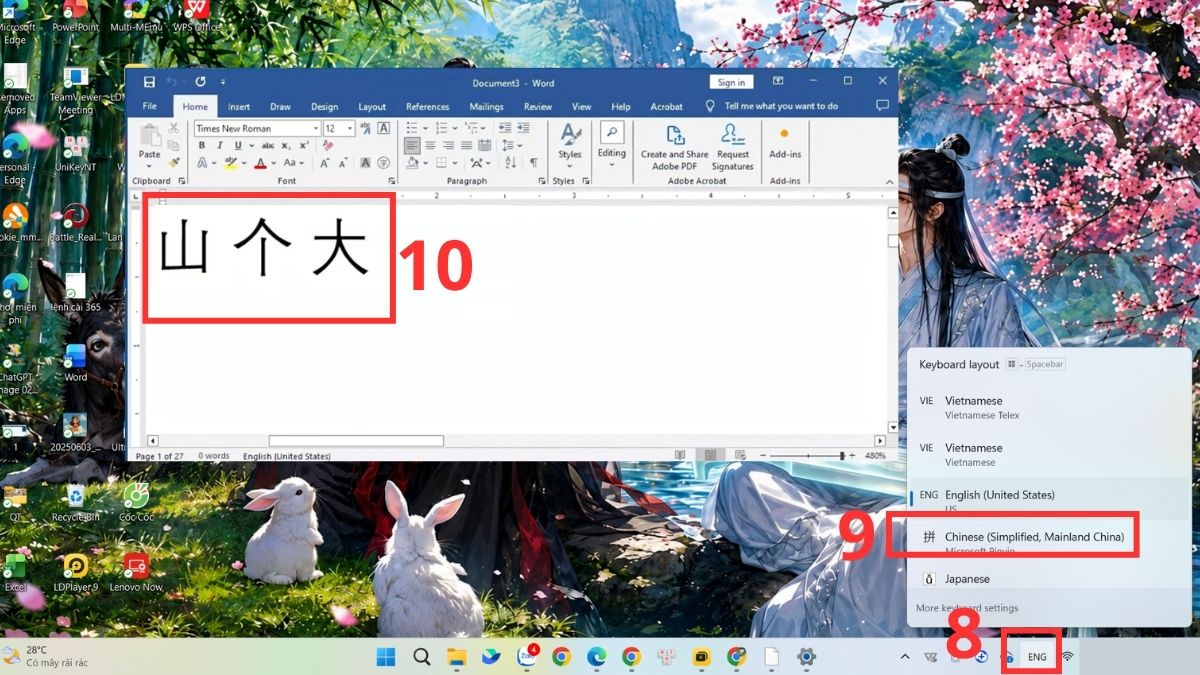Click the Show/Hide paragraph marks icon
Viewport: 1200px width, 675px height.
pyautogui.click(x=533, y=162)
